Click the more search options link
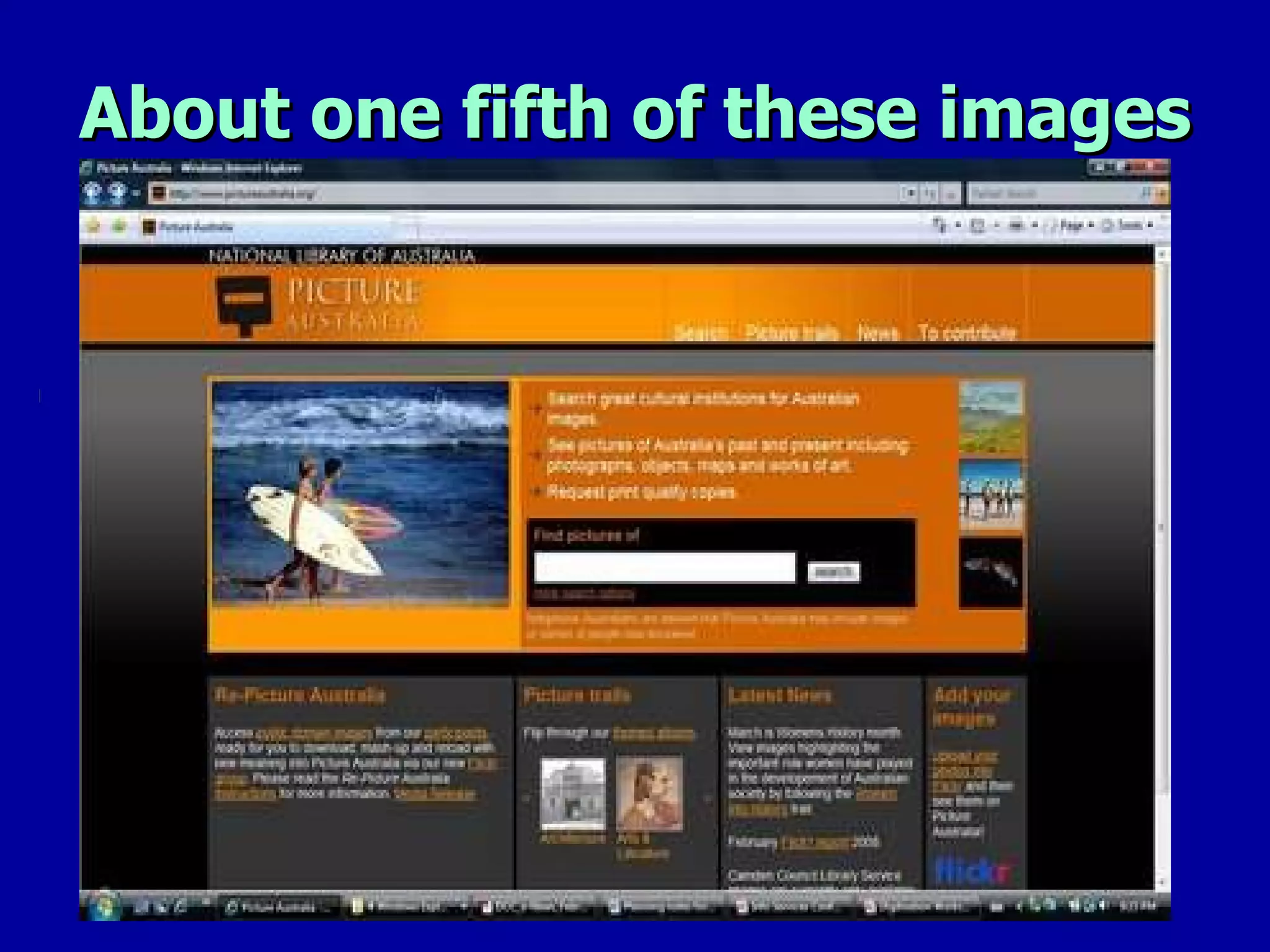 (x=584, y=594)
